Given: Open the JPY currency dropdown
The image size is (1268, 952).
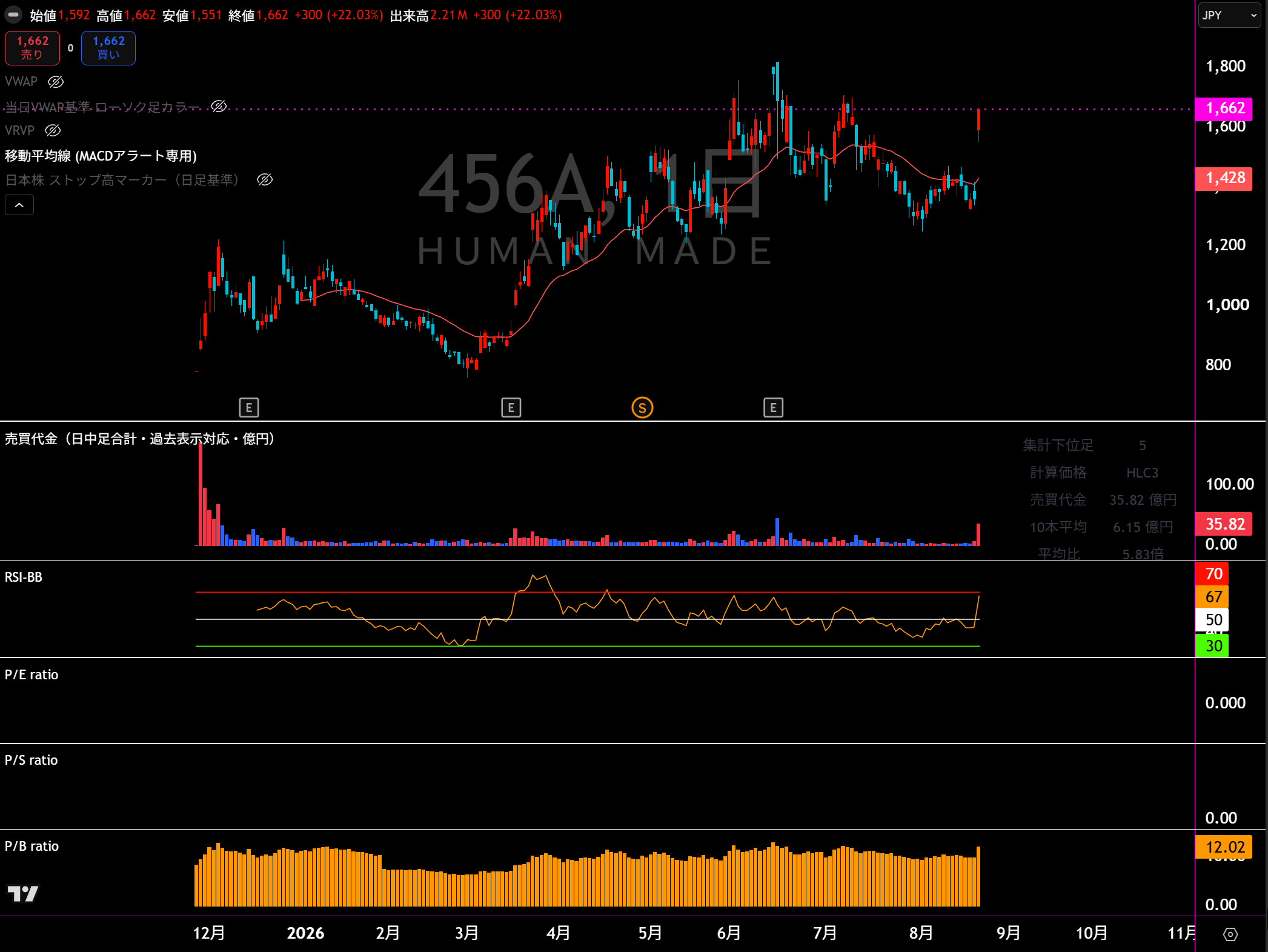Looking at the screenshot, I should 1229,15.
